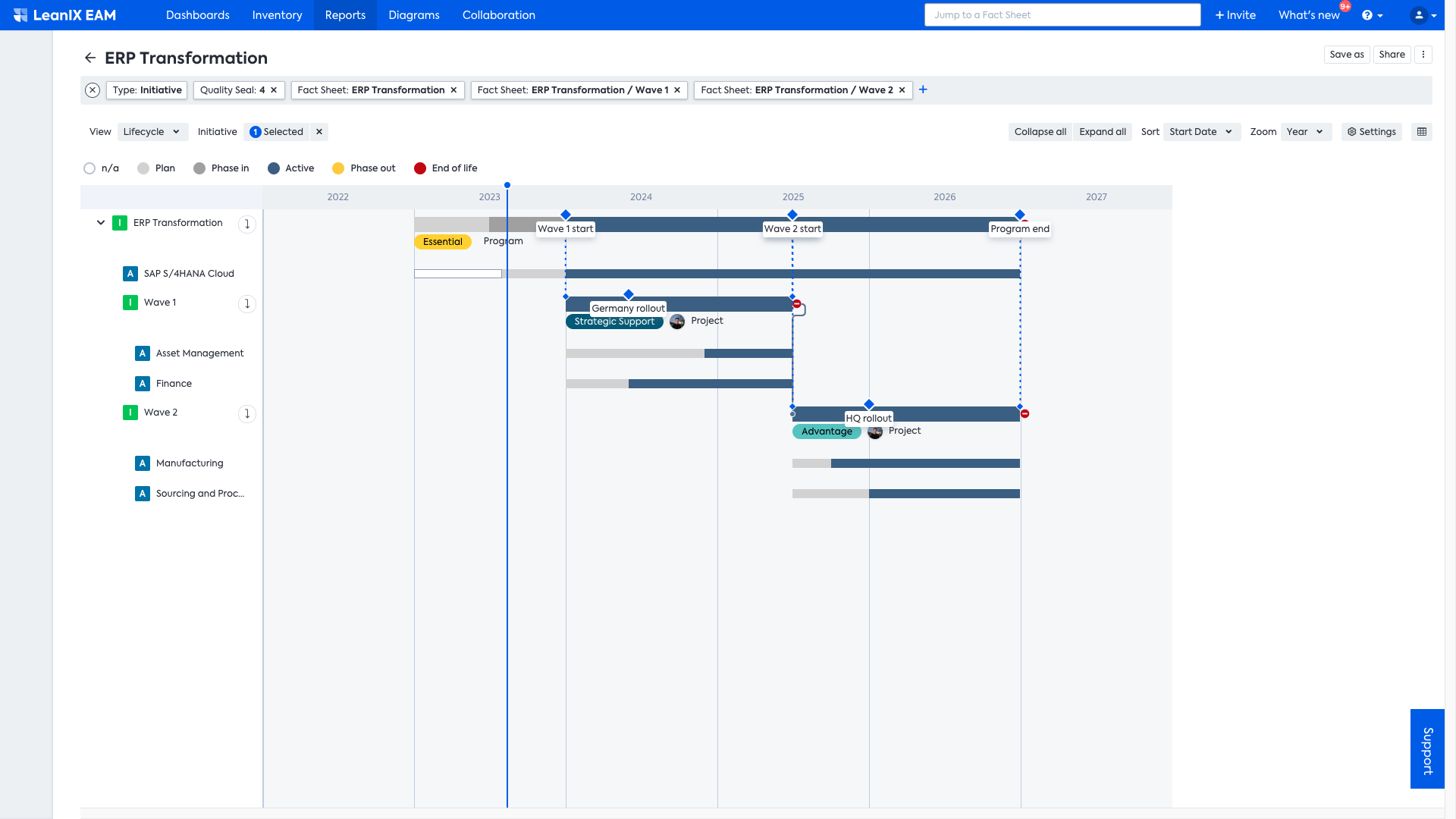Screen dimensions: 1456x819
Task: Add a new filter with plus icon
Action: 923,90
